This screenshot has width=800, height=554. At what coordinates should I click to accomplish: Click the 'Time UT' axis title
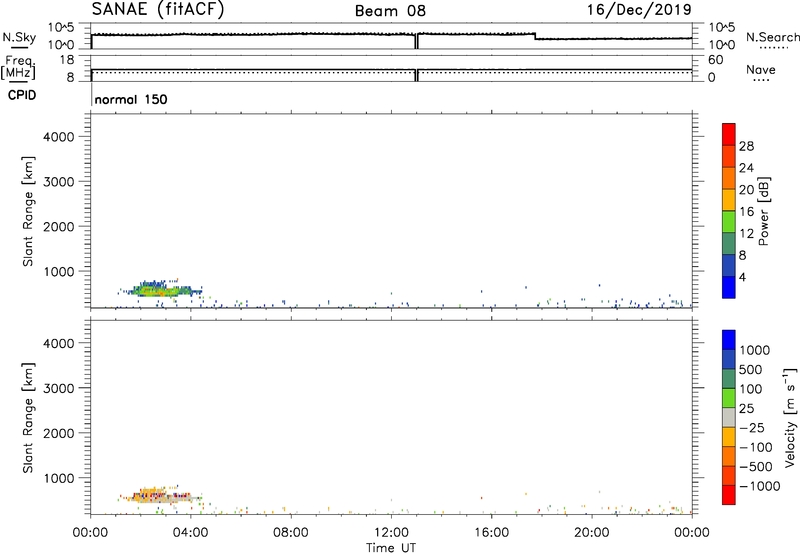click(391, 548)
